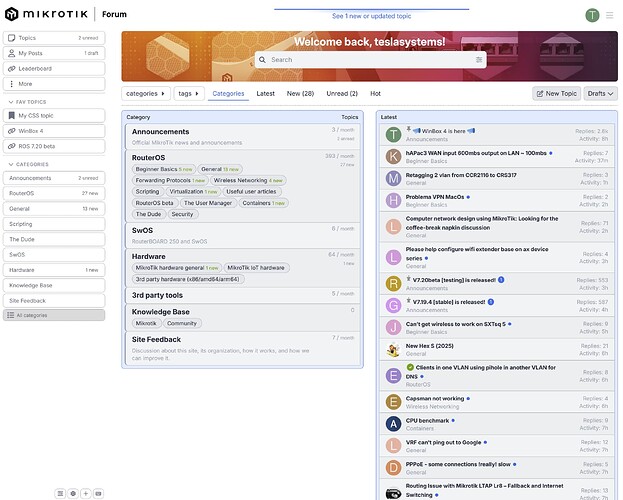This screenshot has width=623, height=500.
Task: Click the keyboard shortcuts icon in sidebar footer
Action: point(99,493)
